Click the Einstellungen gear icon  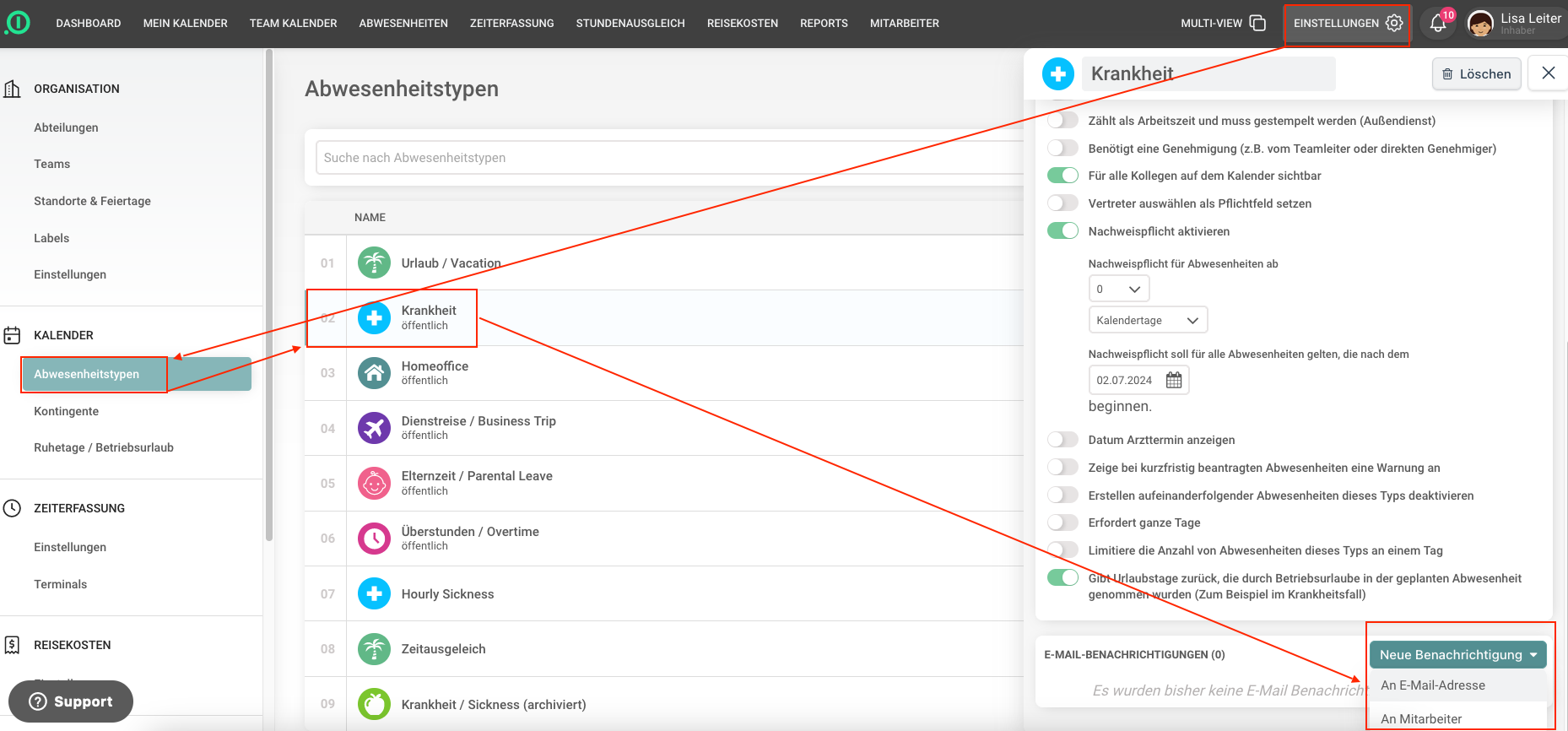point(1394,23)
